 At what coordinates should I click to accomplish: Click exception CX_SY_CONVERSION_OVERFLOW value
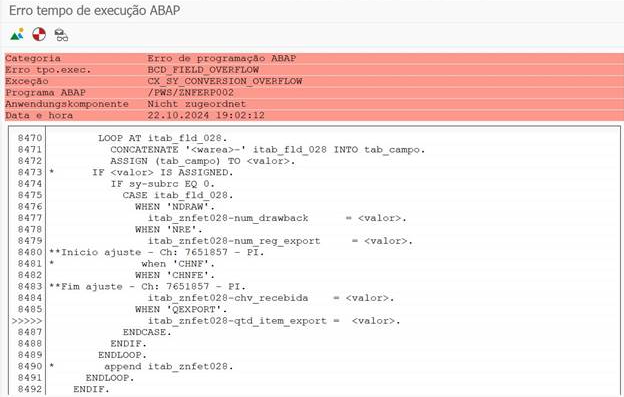pyautogui.click(x=224, y=81)
